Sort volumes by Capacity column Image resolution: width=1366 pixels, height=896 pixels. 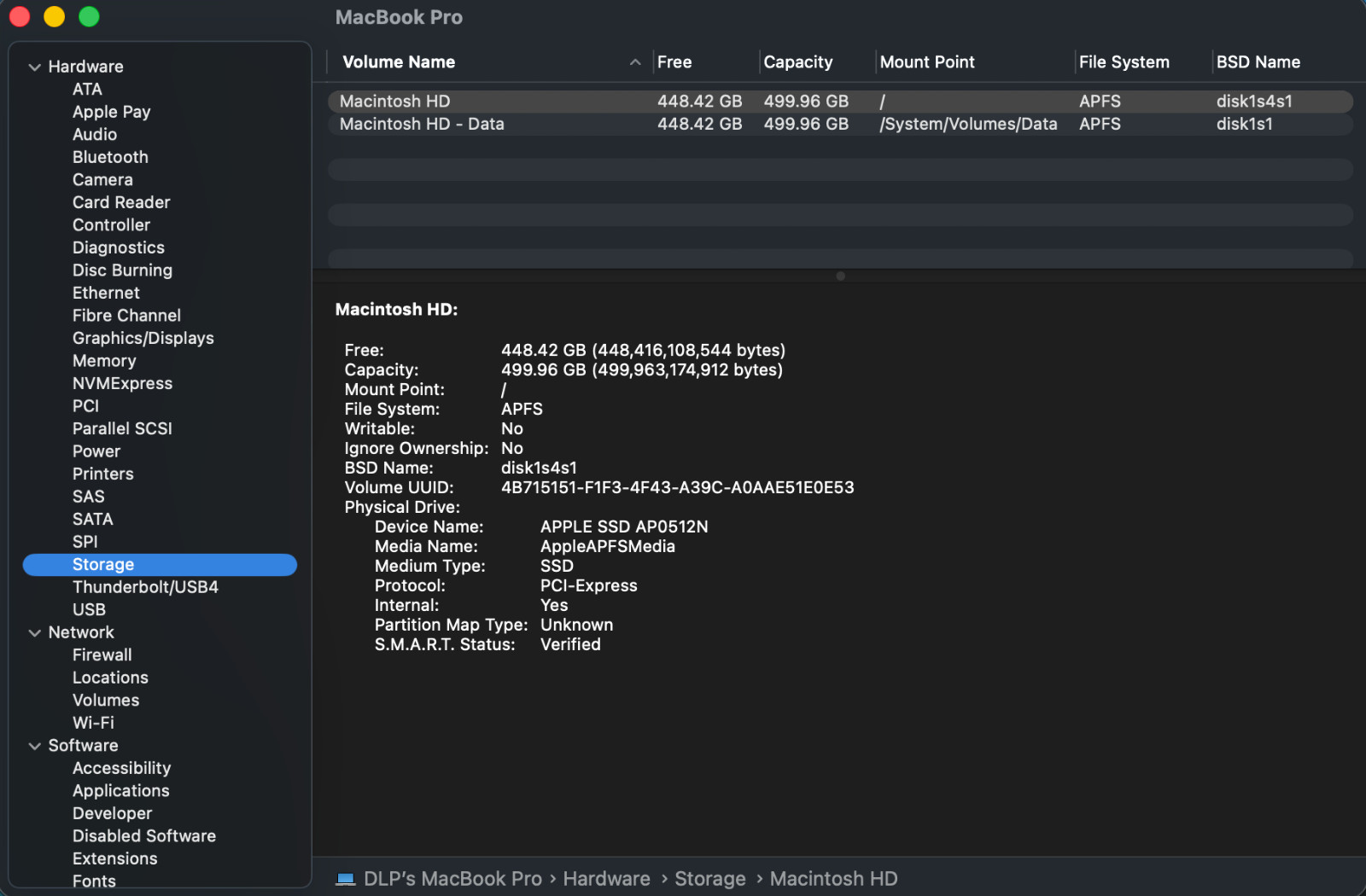tap(798, 62)
